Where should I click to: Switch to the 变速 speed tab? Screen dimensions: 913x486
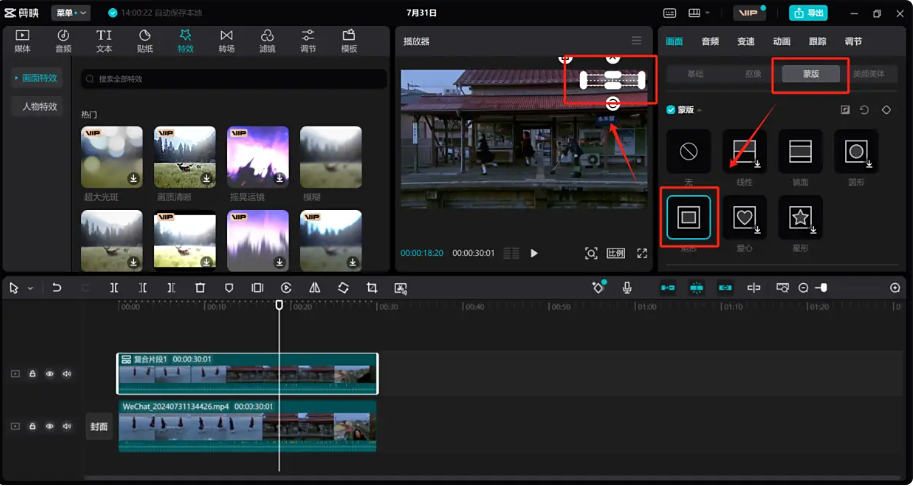(x=746, y=42)
